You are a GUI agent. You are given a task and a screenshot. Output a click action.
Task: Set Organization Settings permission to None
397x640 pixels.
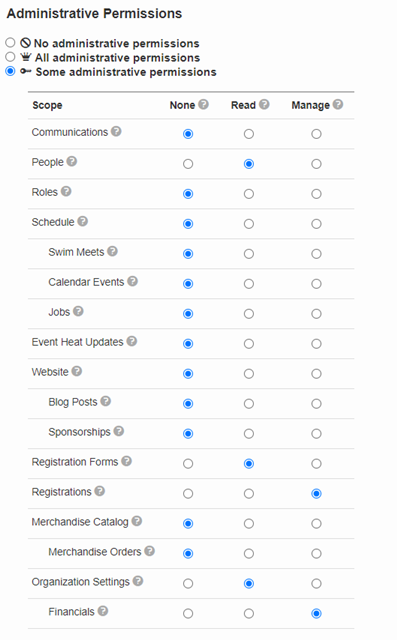click(188, 583)
